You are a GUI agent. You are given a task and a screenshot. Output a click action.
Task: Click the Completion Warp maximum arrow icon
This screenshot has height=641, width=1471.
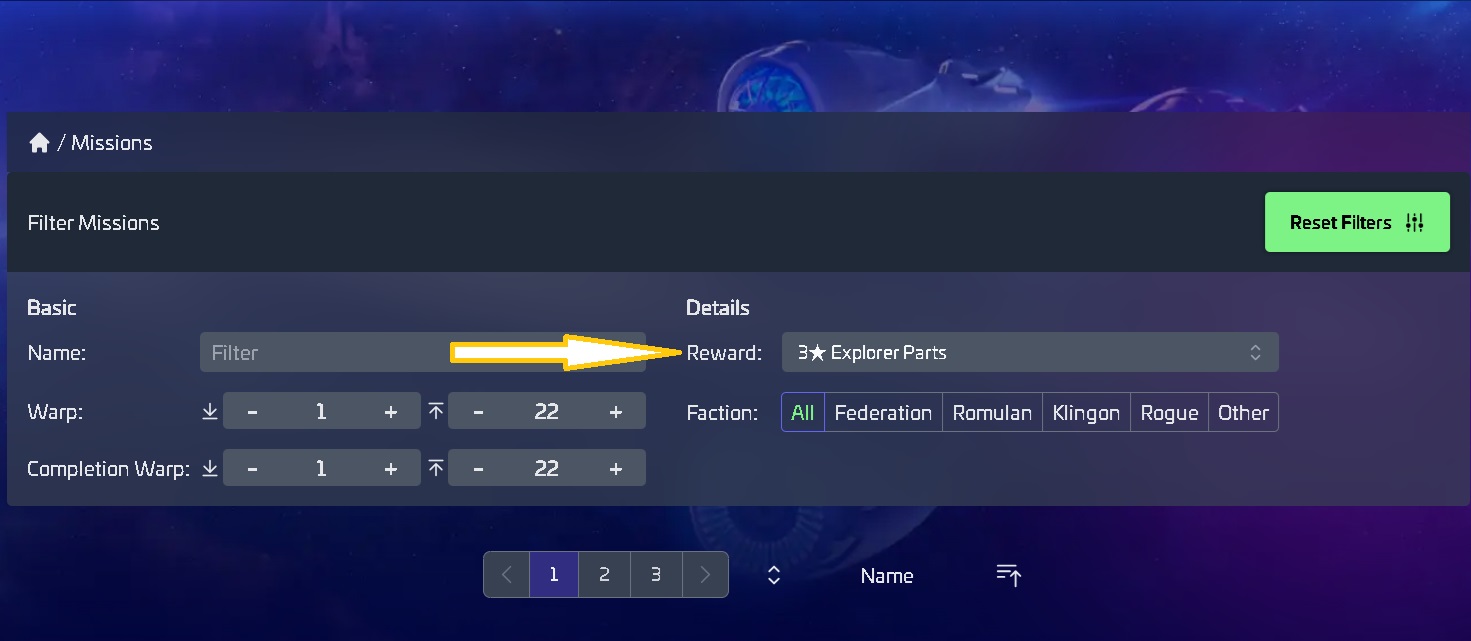[435, 468]
